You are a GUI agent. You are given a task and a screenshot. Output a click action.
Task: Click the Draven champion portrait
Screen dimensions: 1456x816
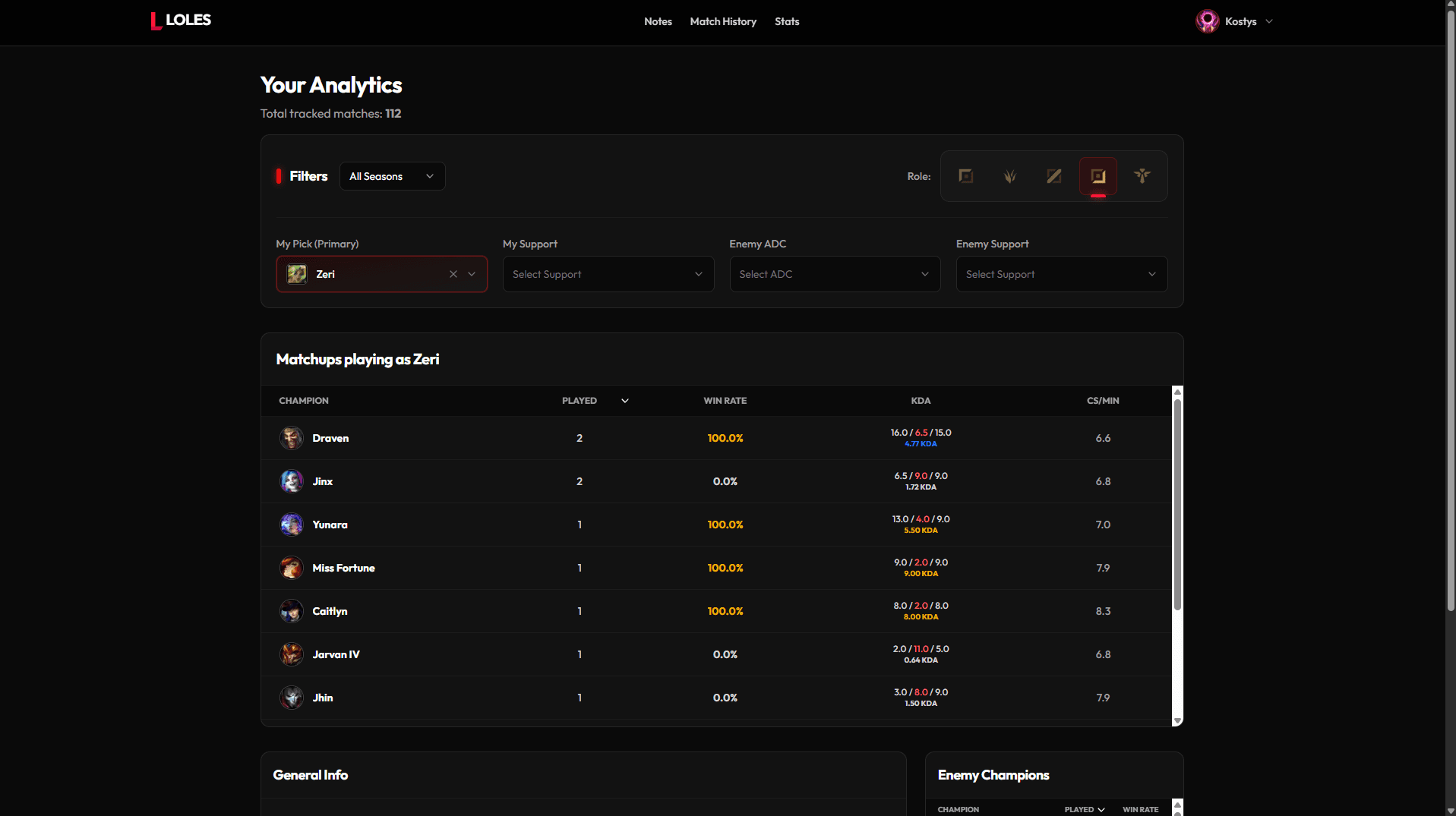pyautogui.click(x=292, y=438)
